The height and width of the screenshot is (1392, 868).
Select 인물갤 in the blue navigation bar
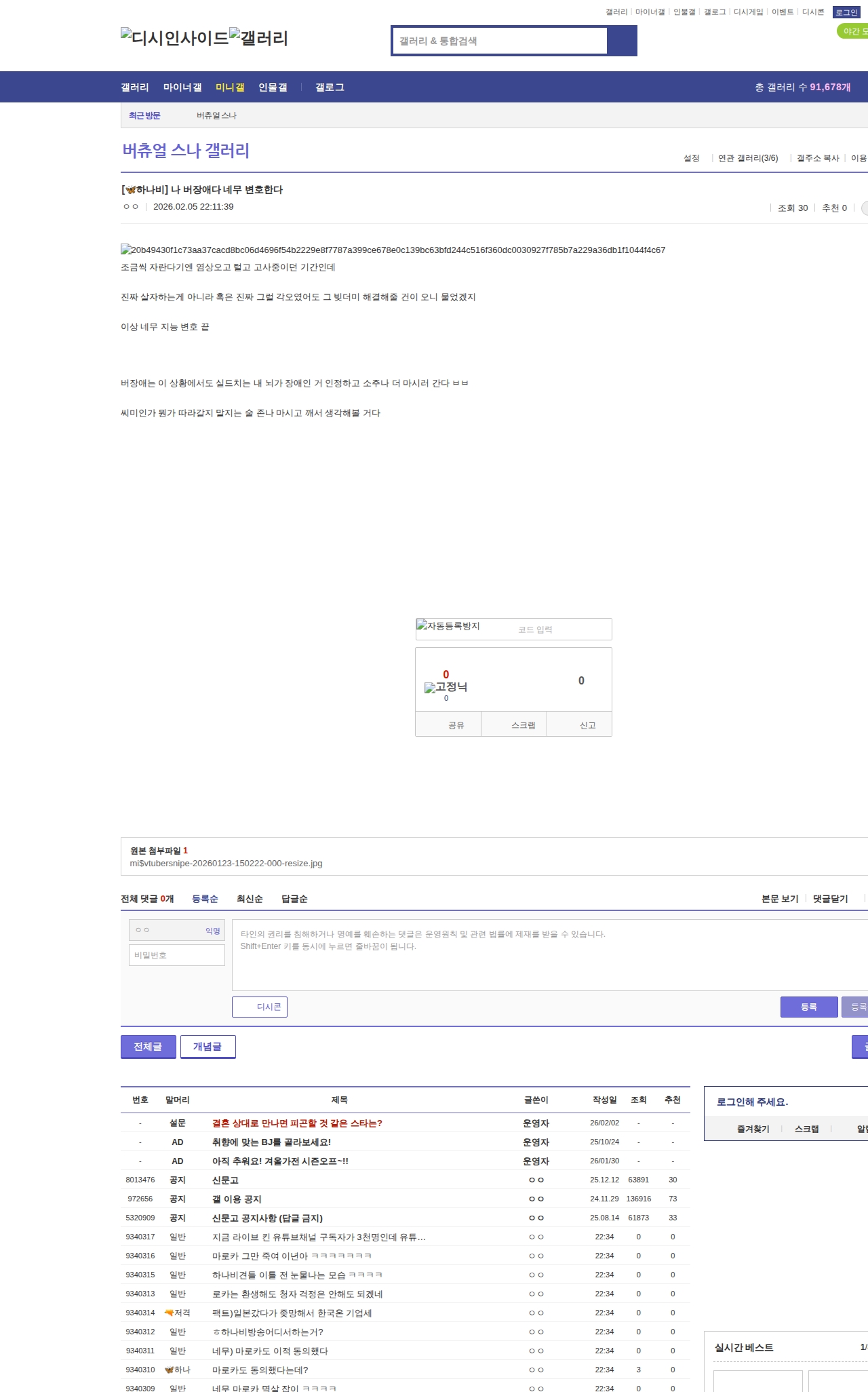pos(273,88)
